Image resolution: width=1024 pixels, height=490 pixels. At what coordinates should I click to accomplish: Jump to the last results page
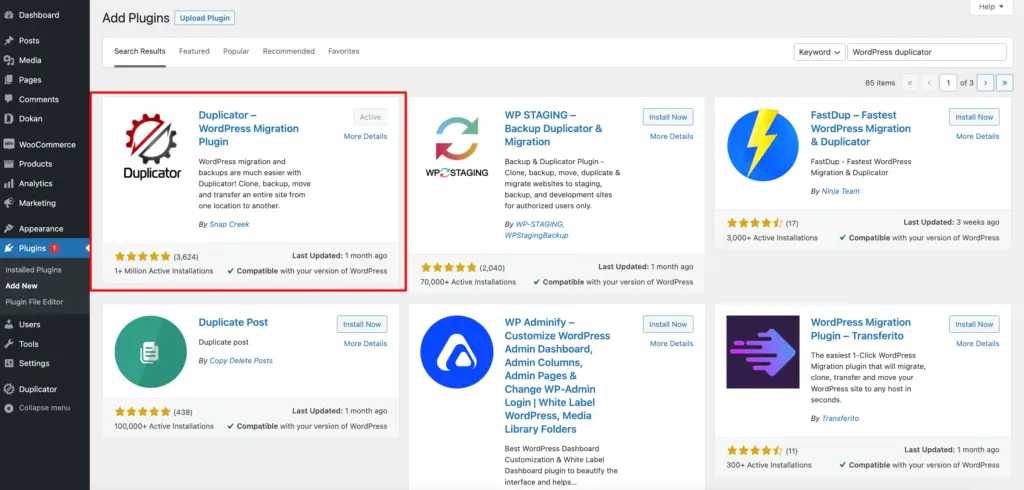point(1005,83)
